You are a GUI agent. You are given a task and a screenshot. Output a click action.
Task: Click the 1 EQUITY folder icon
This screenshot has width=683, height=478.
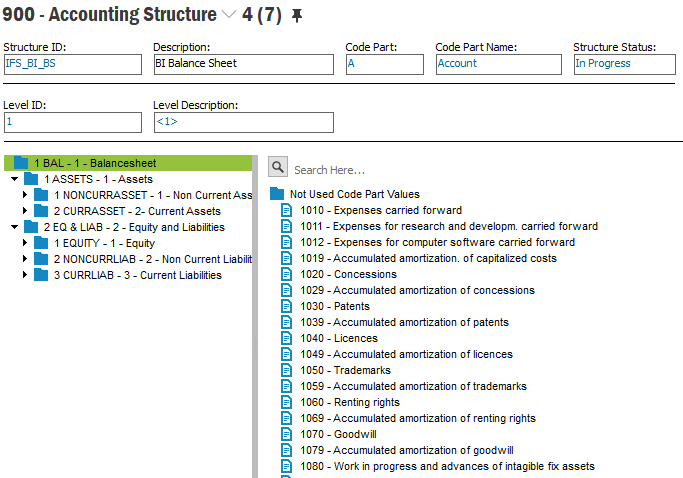click(x=42, y=243)
